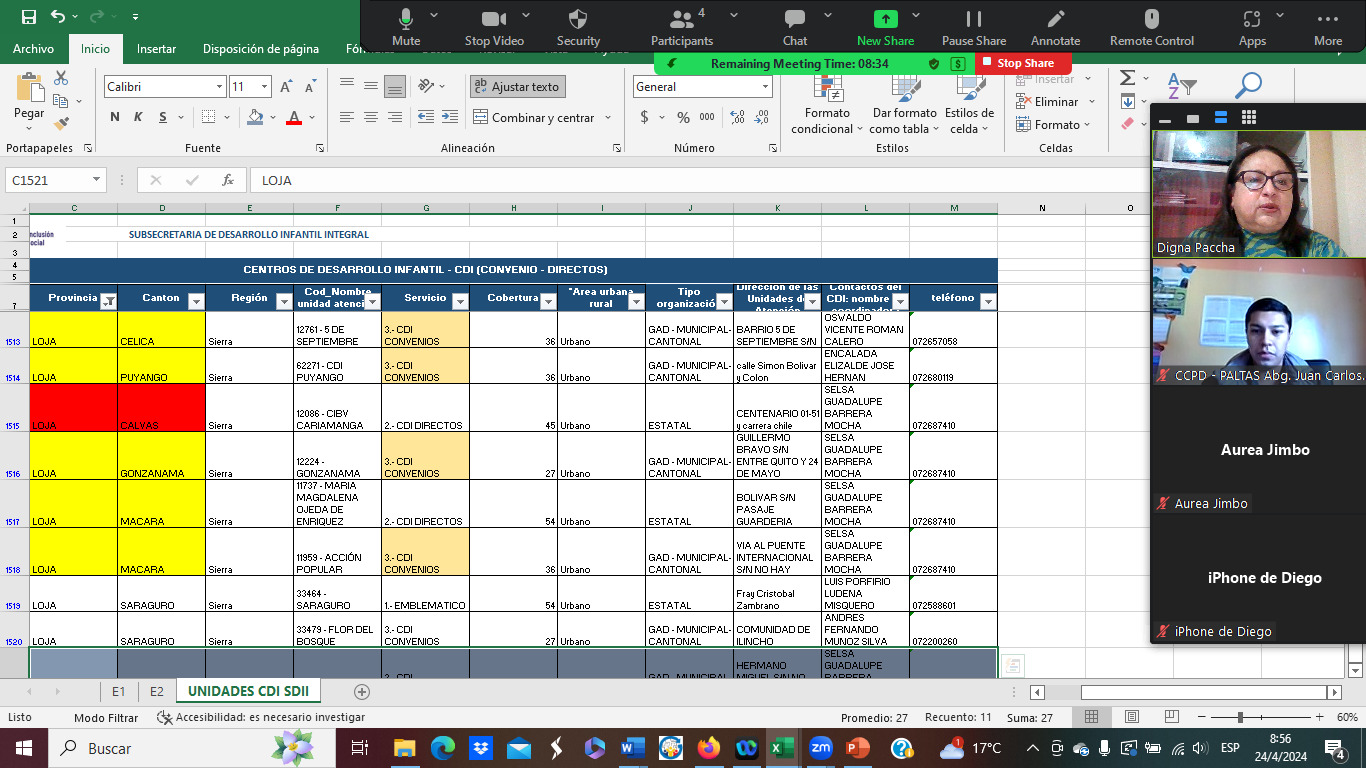Switch to sheet tab E2

pyautogui.click(x=156, y=691)
